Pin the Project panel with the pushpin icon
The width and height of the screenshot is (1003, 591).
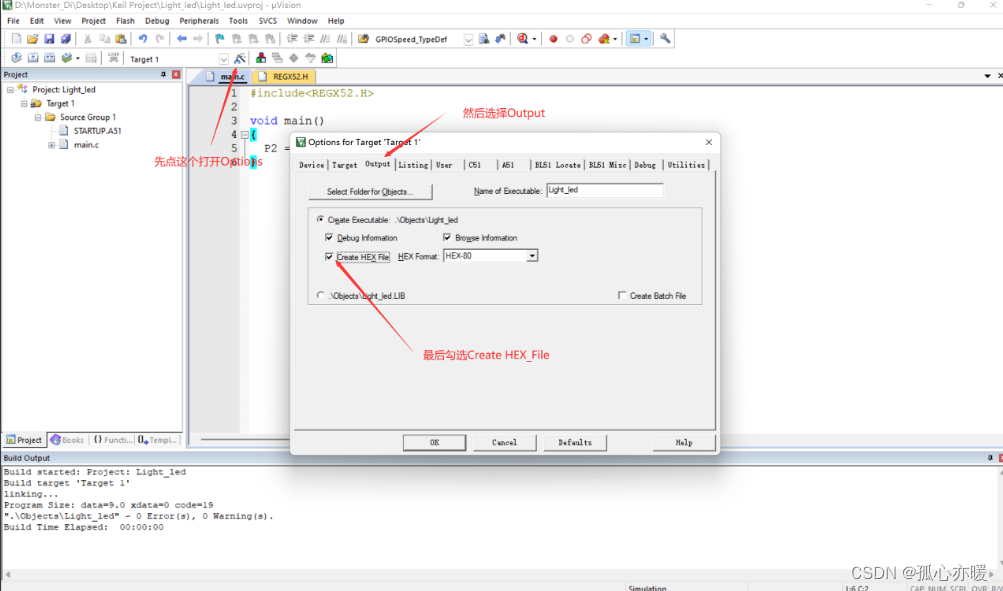click(163, 75)
